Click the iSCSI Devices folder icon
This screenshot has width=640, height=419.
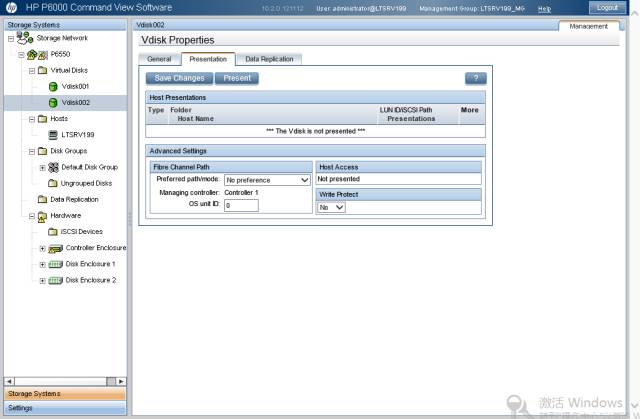coord(53,232)
